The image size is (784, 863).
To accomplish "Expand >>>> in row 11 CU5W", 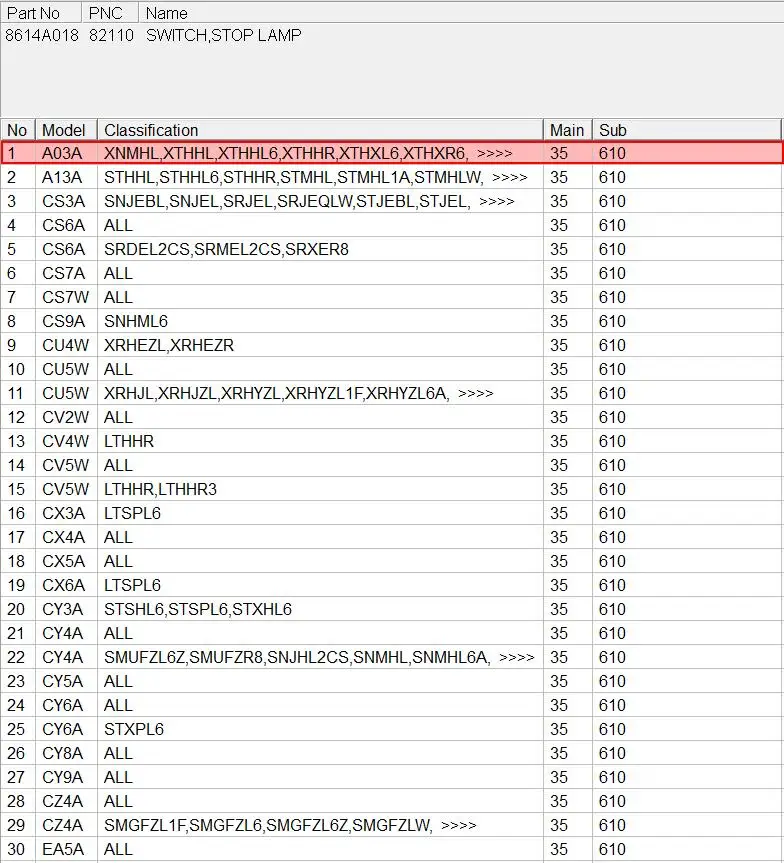I will coord(476,394).
